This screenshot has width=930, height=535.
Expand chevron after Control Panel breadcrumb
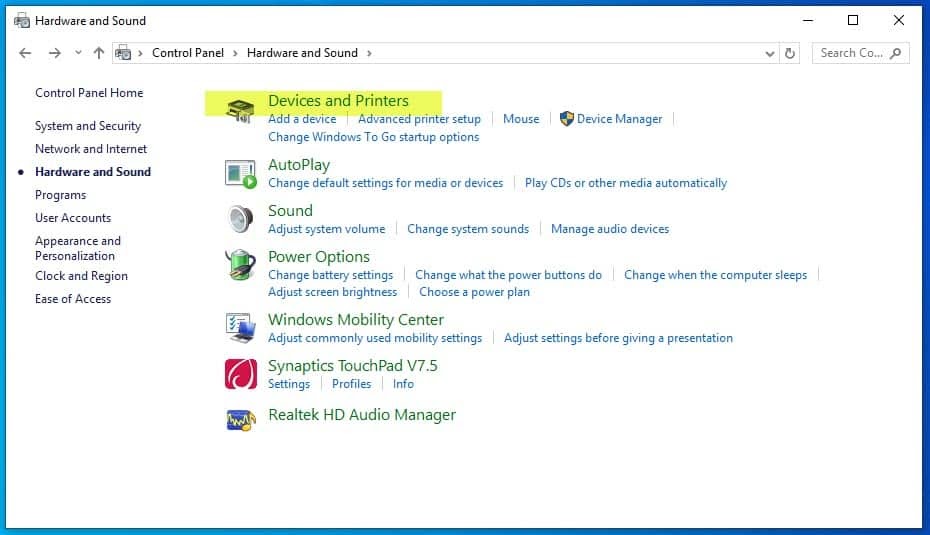pos(235,53)
